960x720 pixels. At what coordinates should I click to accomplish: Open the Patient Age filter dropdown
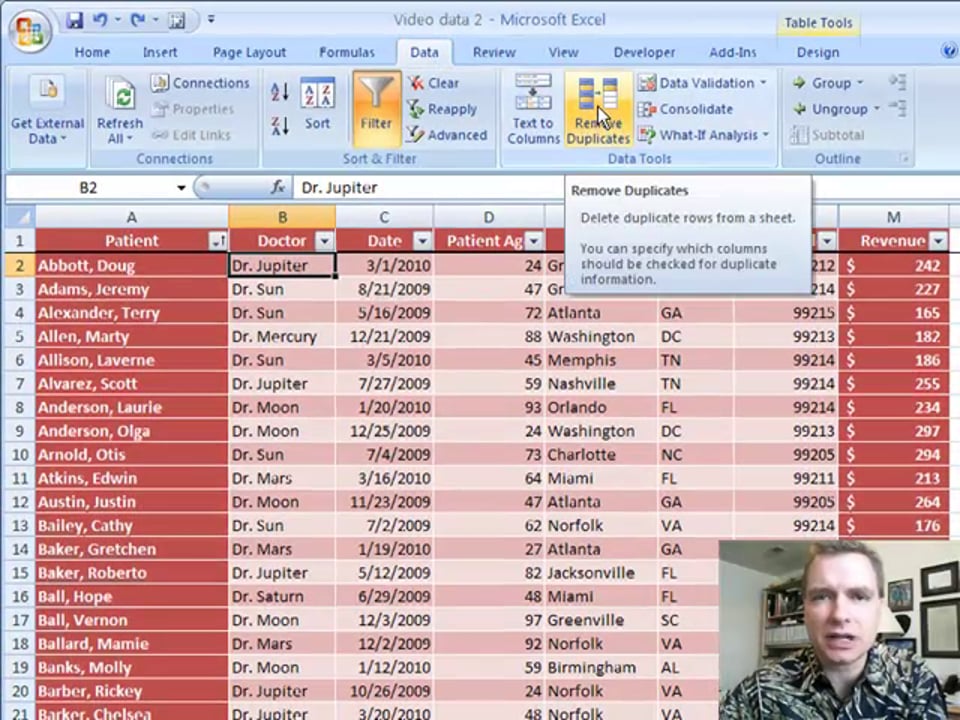point(534,241)
